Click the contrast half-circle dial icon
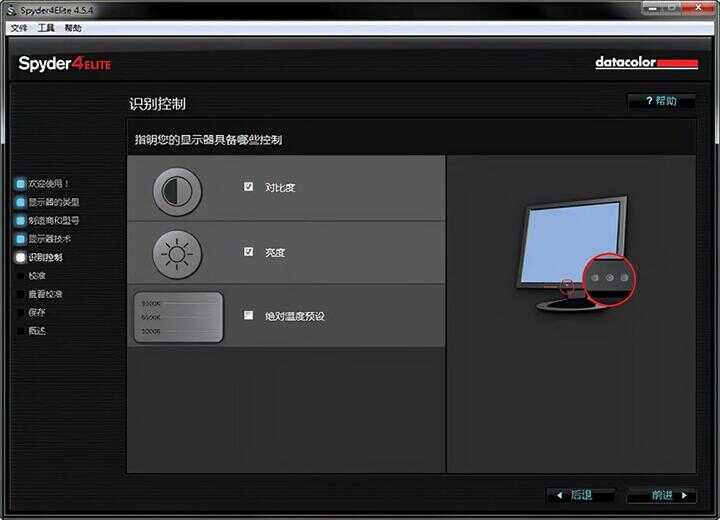720x520 pixels. coord(177,192)
